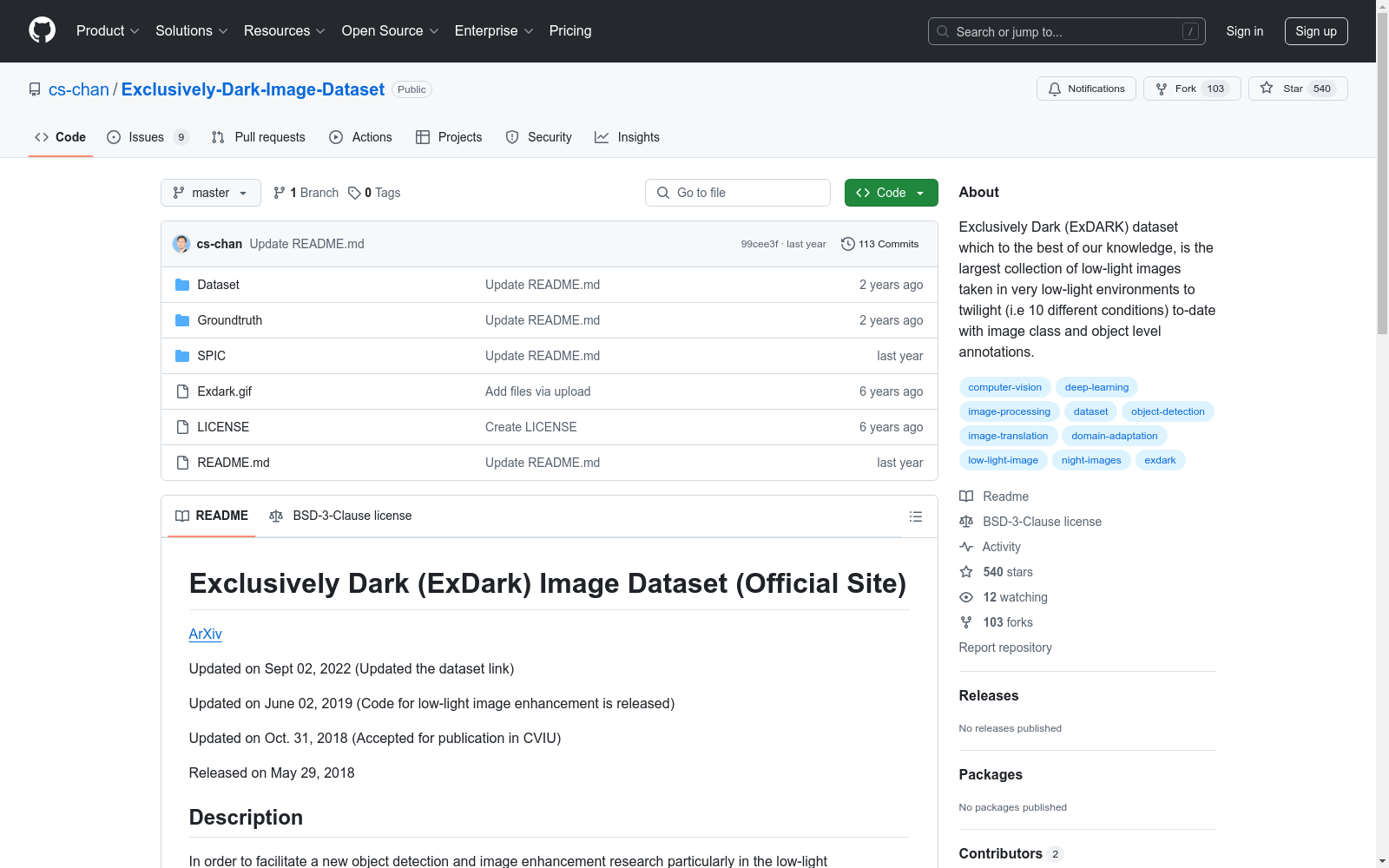
Task: Click the Search or jump to field
Action: click(1067, 31)
